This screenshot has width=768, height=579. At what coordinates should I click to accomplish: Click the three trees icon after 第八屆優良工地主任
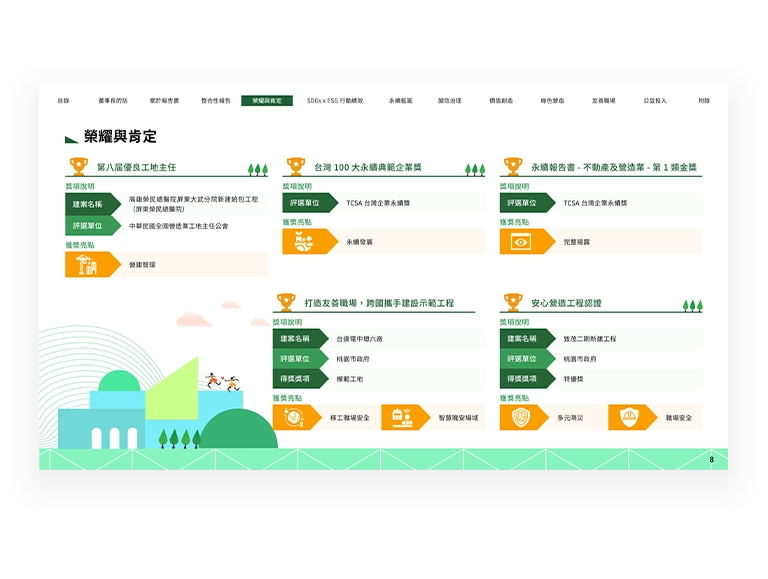click(258, 169)
